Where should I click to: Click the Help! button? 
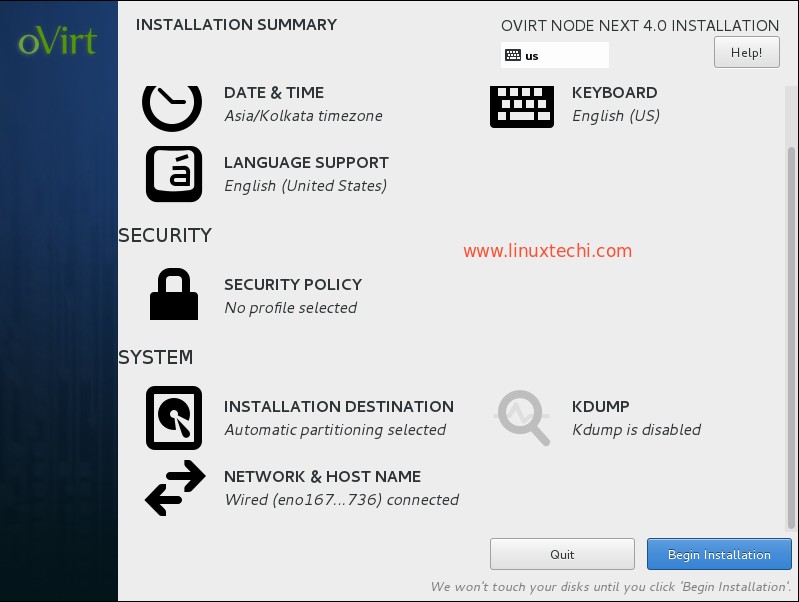(x=746, y=53)
